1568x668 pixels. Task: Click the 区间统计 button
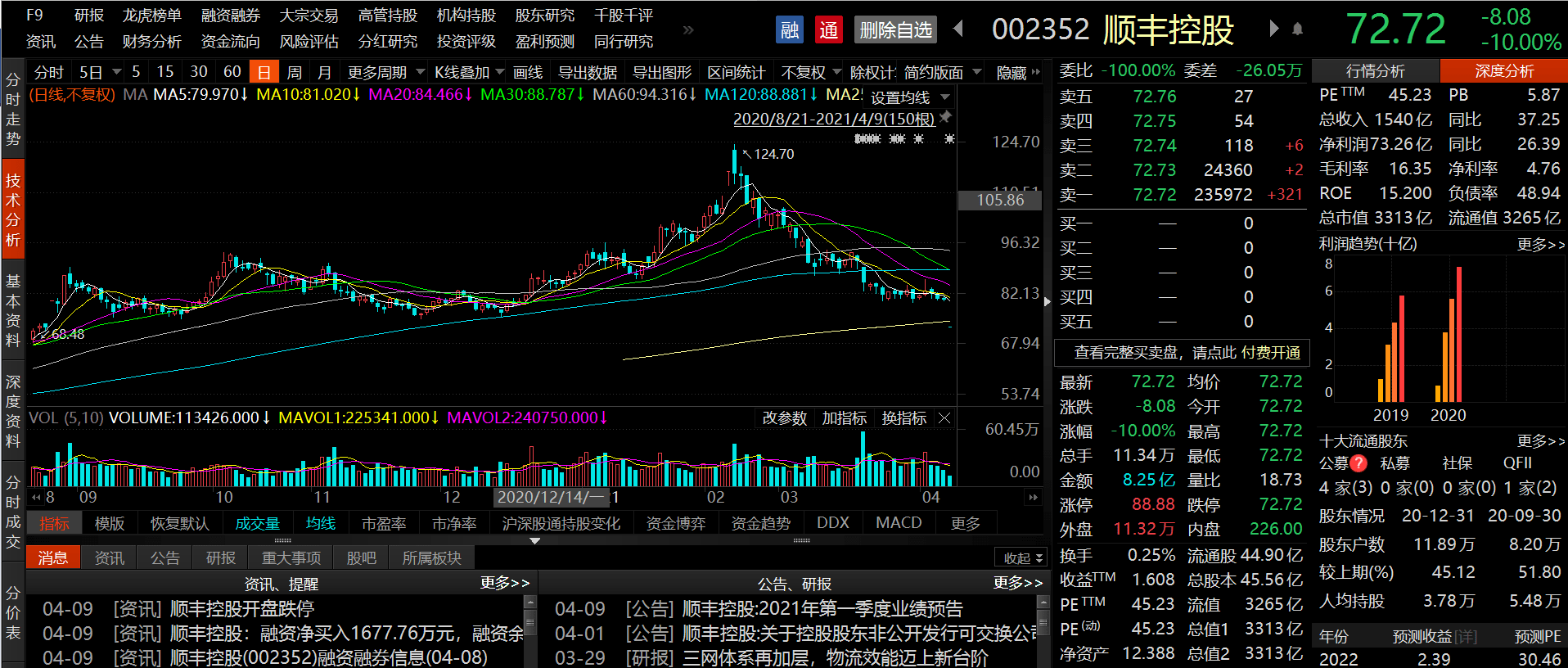(x=736, y=72)
